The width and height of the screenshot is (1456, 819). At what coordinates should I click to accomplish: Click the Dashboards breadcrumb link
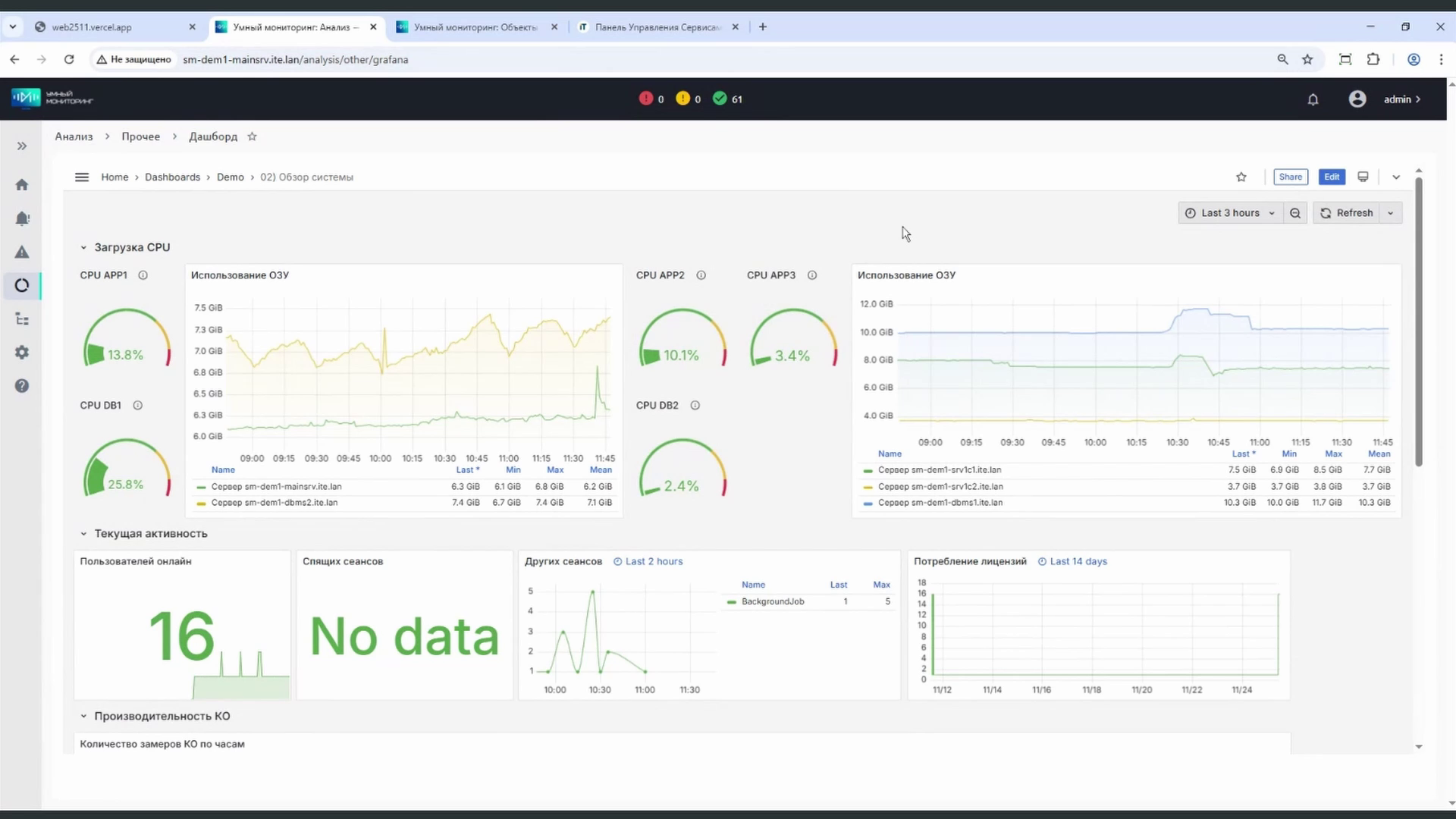[x=172, y=177]
